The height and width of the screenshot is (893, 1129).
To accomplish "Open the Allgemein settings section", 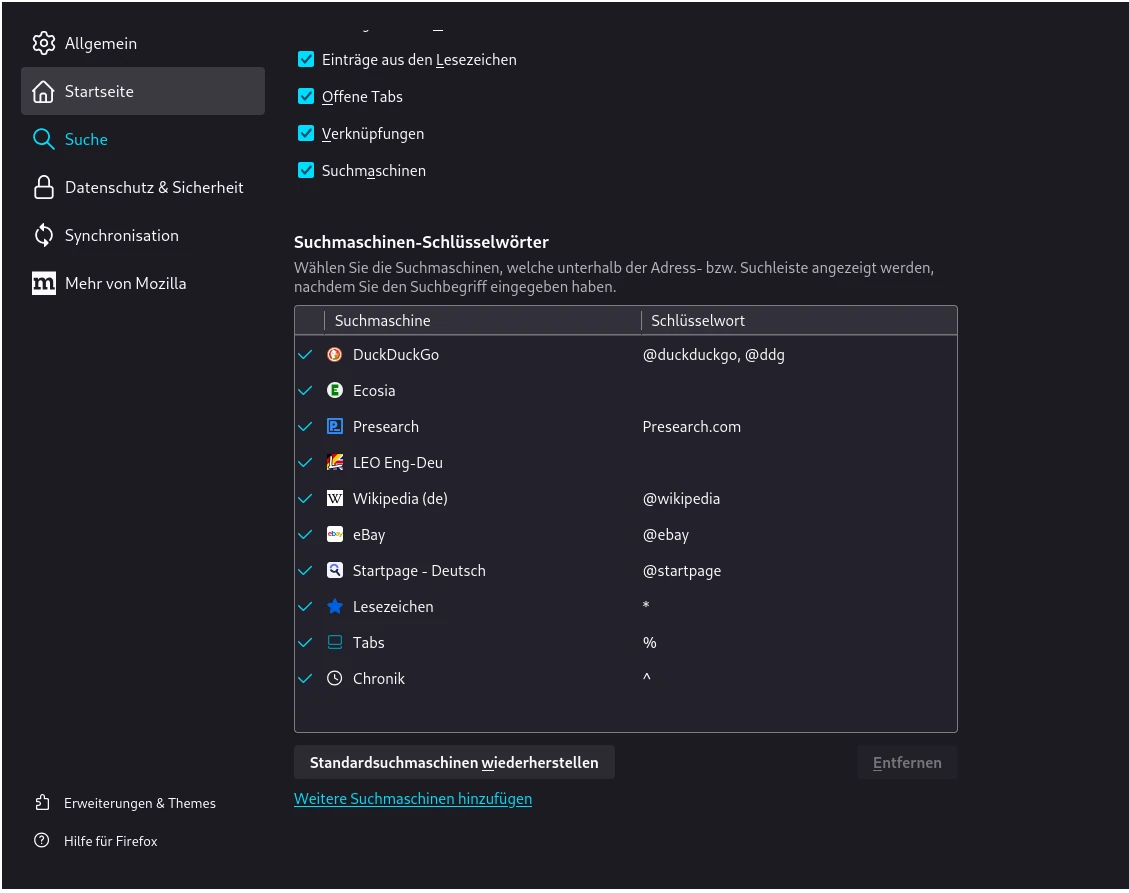I will 100,44.
